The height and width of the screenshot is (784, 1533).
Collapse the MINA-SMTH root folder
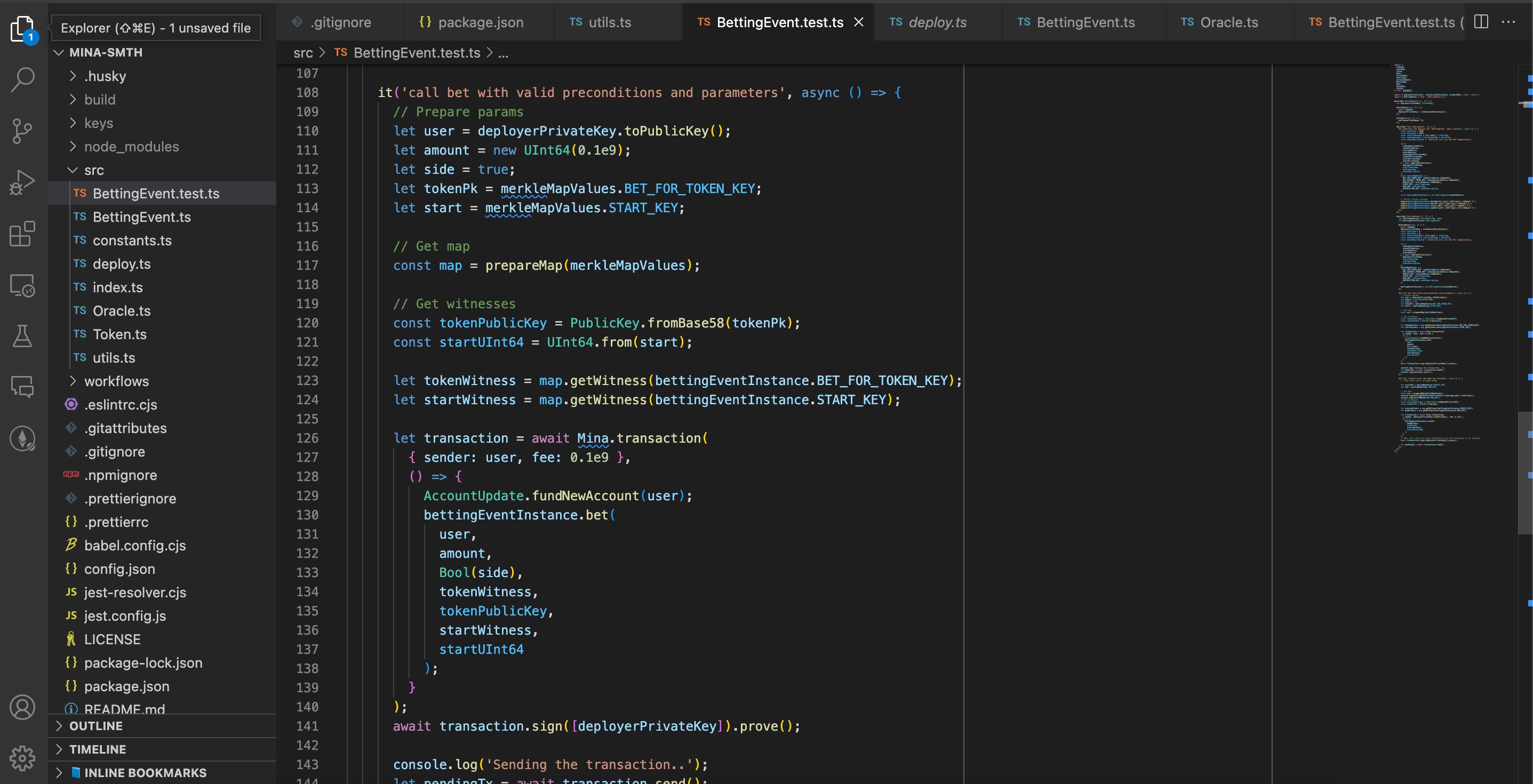click(162, 52)
